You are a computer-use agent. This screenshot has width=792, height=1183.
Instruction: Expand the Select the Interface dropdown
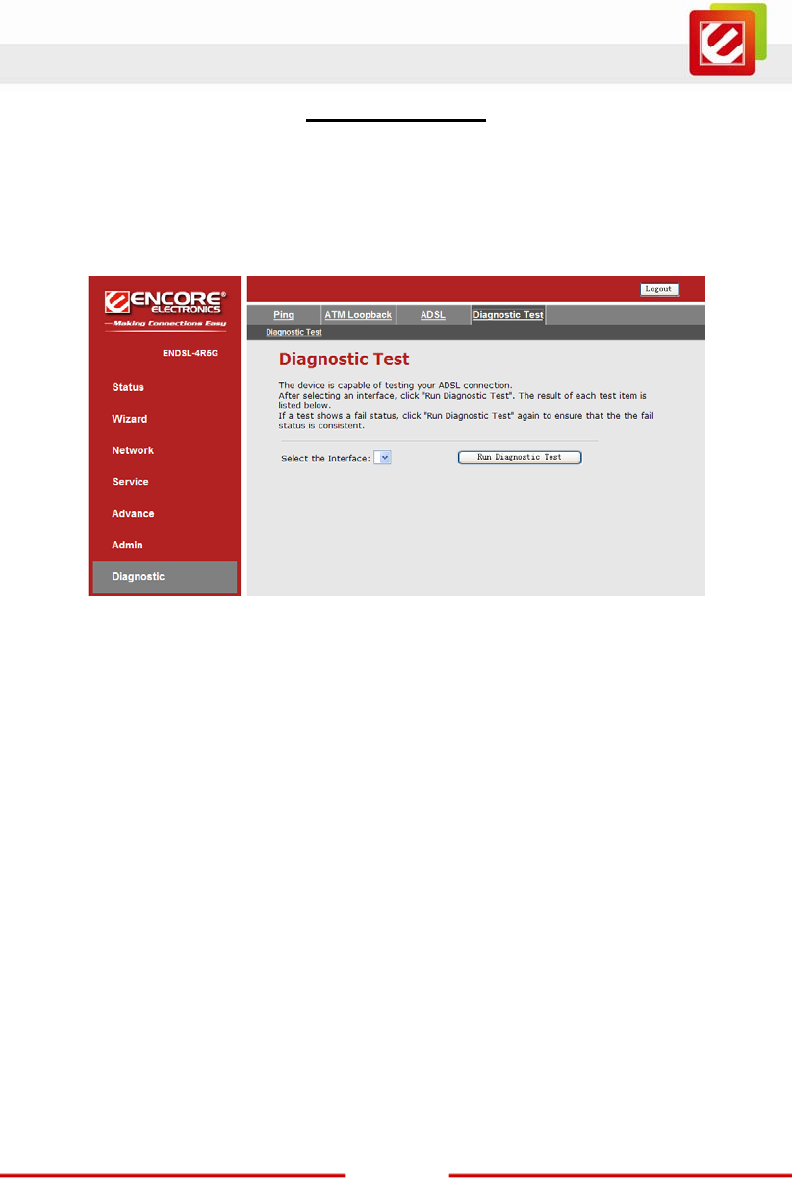[x=382, y=457]
